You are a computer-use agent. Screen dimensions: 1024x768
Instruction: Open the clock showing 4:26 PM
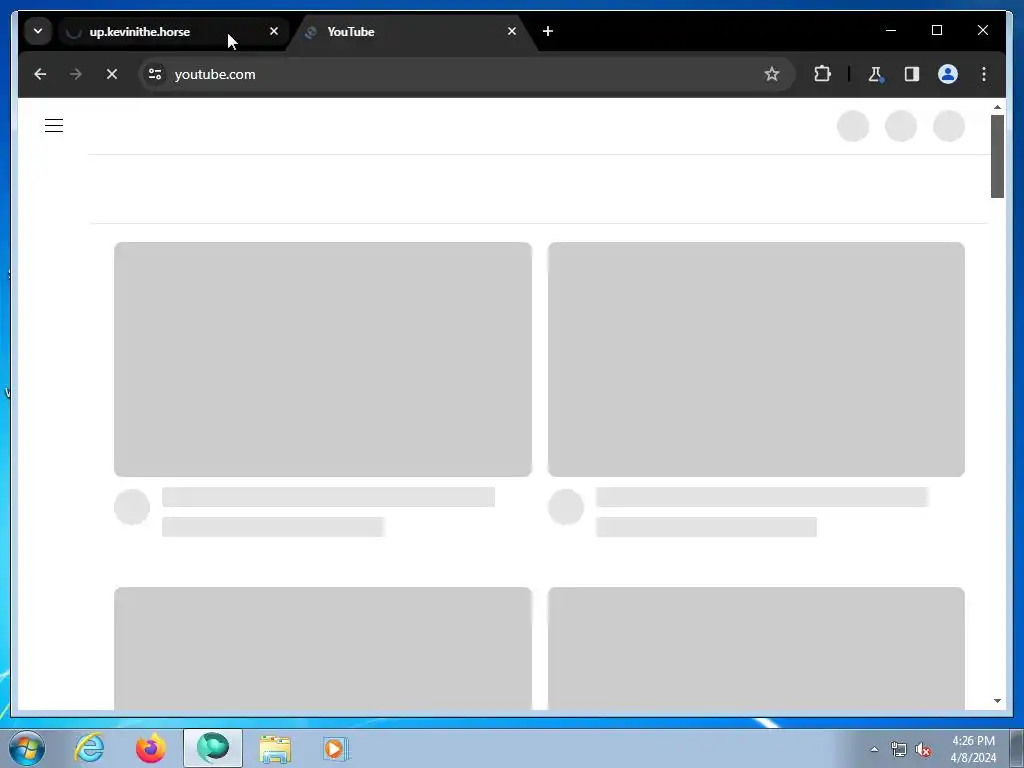coord(973,749)
